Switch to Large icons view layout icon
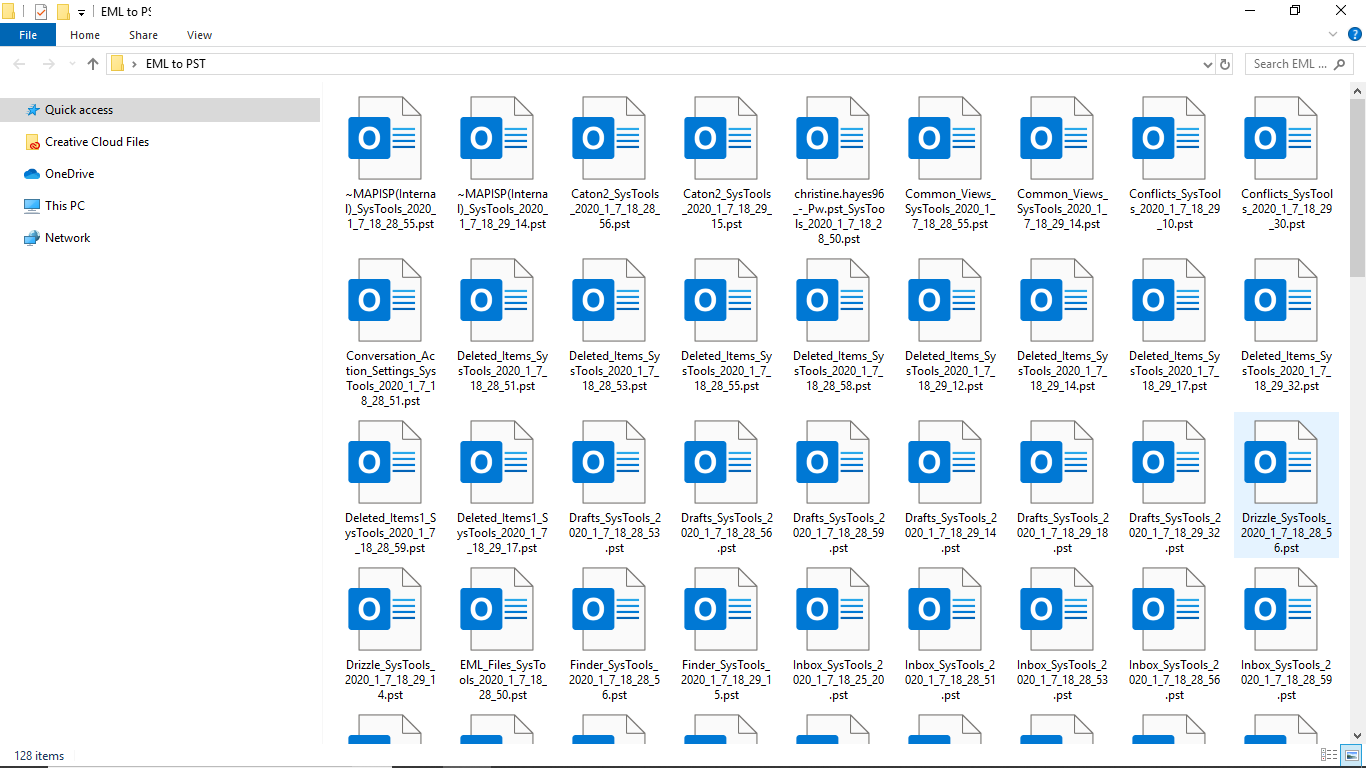Screen dimensions: 1366x768 pyautogui.click(x=1351, y=756)
